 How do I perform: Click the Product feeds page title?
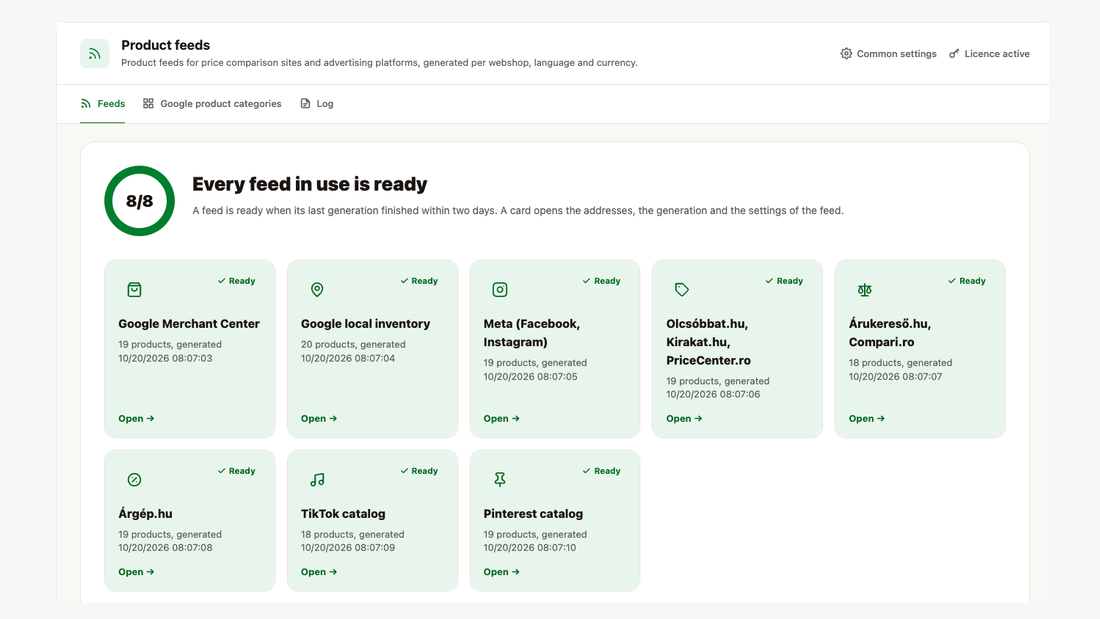[166, 45]
